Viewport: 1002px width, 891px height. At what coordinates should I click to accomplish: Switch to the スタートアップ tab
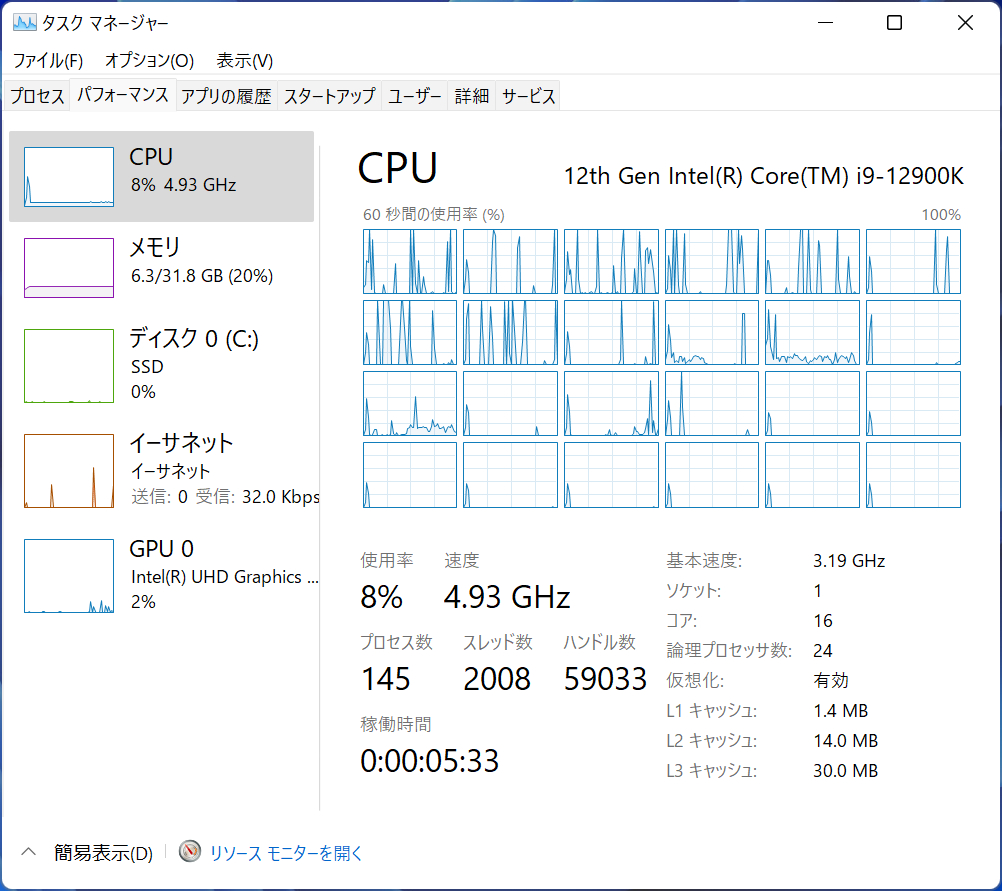point(329,96)
